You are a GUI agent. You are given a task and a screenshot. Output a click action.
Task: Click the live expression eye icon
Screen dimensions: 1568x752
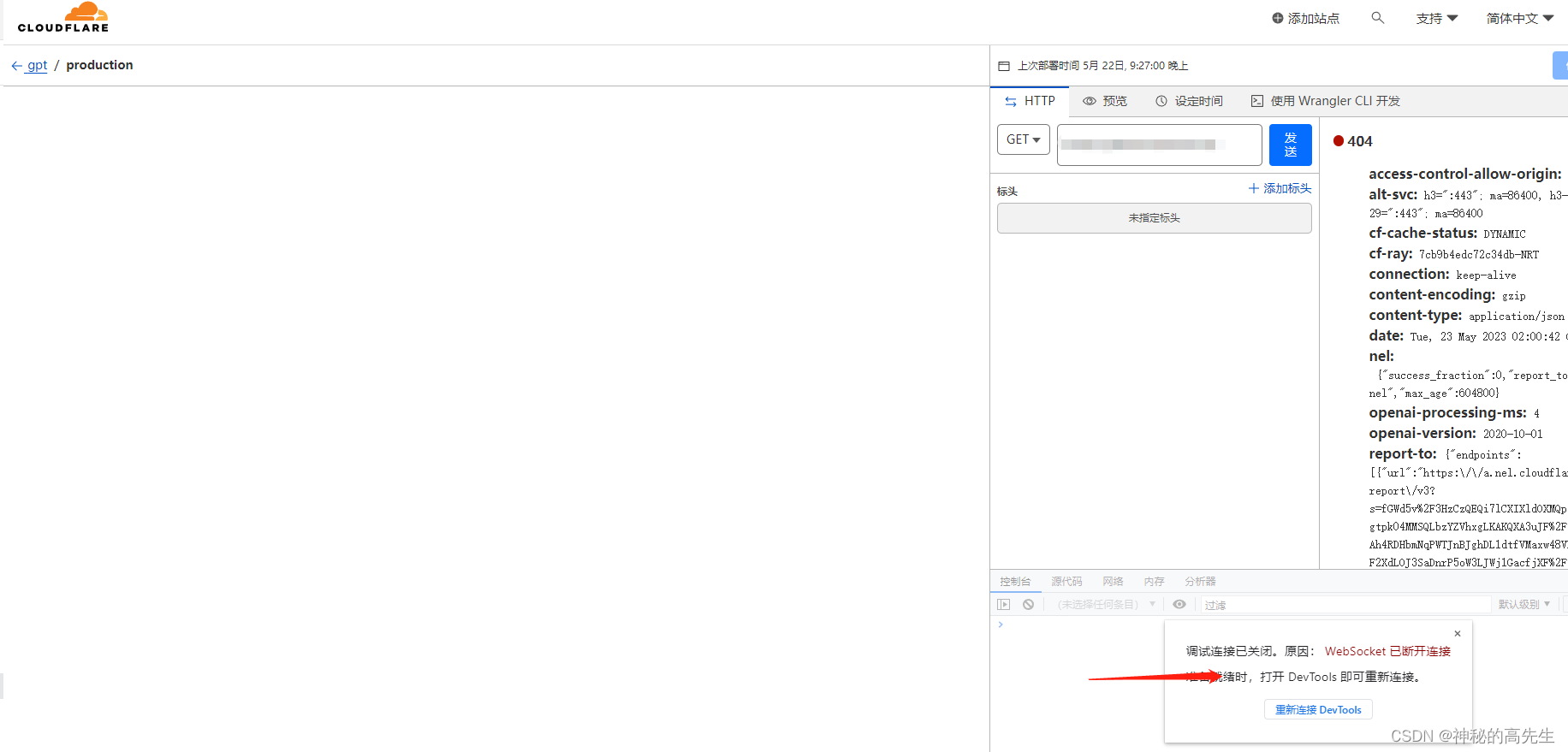pyautogui.click(x=1179, y=605)
